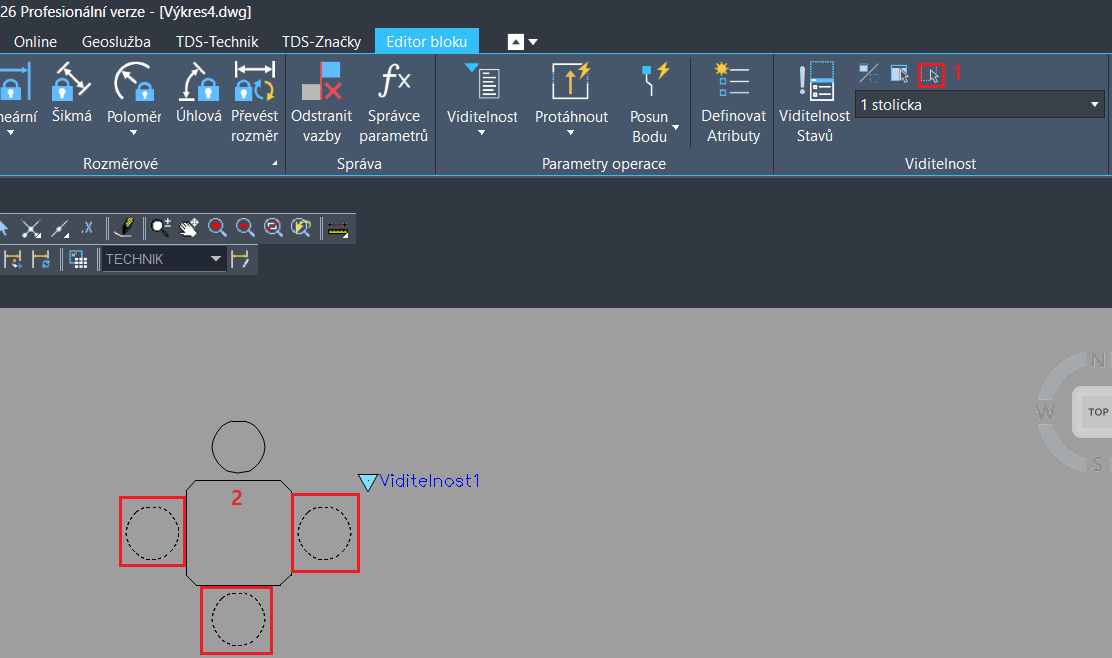1112x658 pixels.
Task: Select the Úhlová angular constraint tool
Action: 198,82
